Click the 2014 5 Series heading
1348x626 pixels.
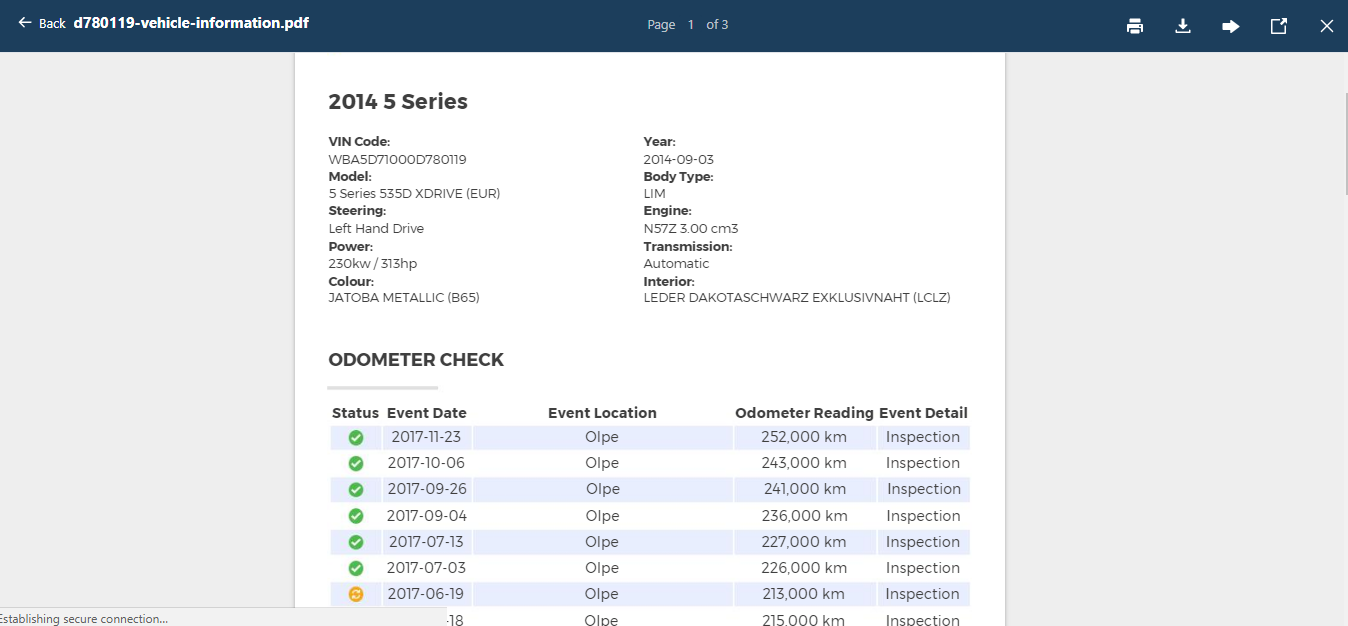click(x=398, y=101)
